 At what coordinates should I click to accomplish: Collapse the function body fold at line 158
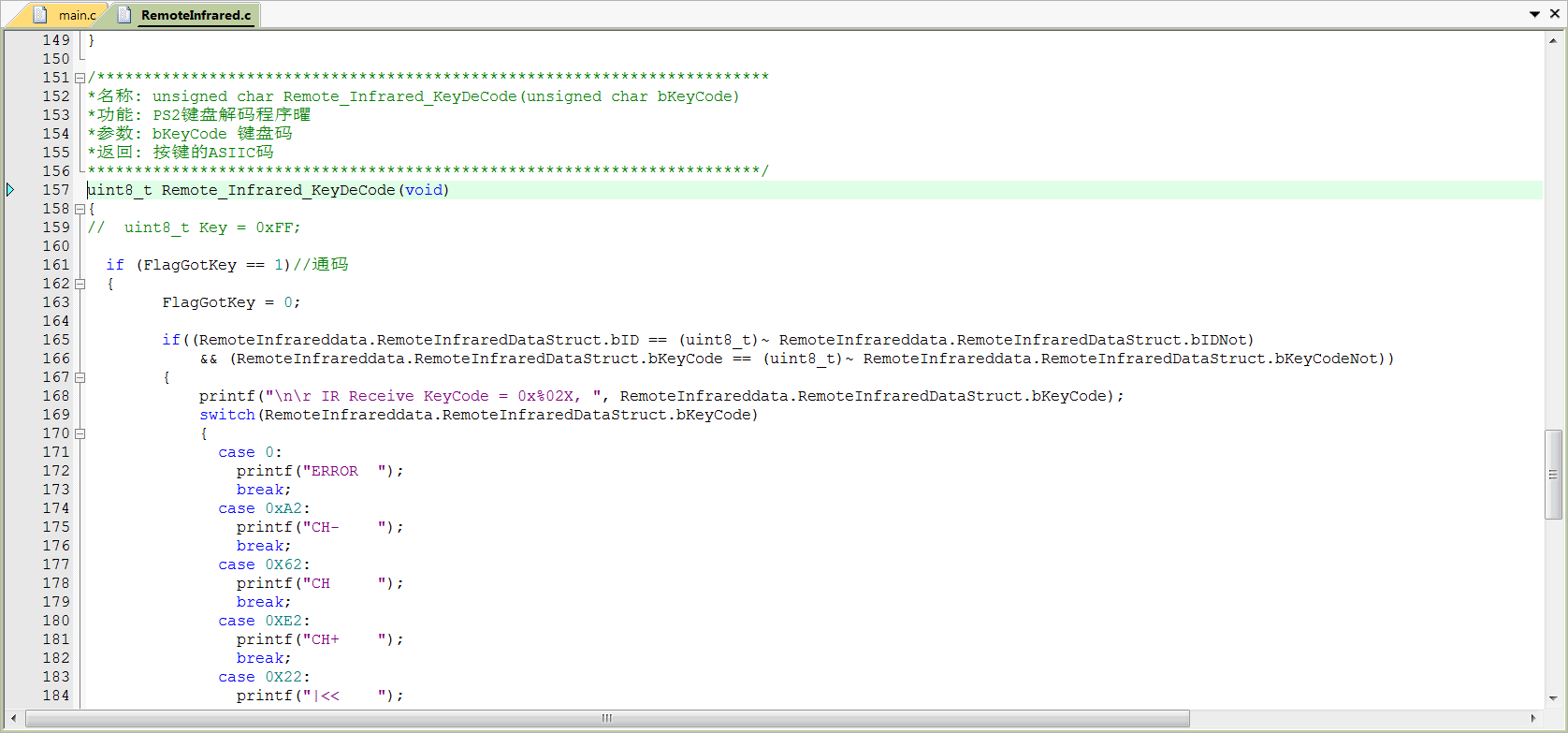(x=80, y=209)
